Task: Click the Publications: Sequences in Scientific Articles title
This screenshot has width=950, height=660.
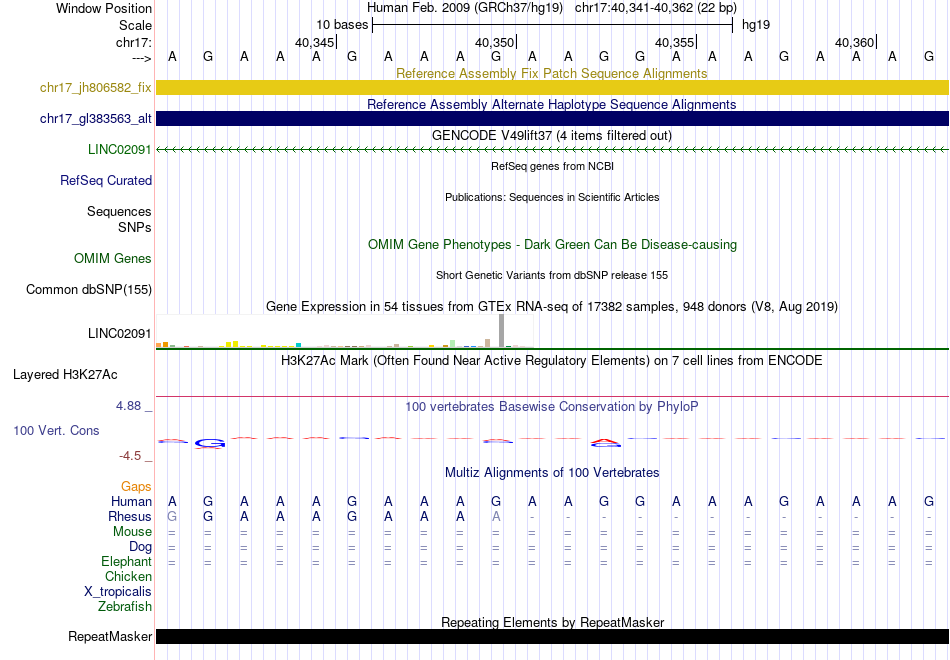Action: pos(552,197)
